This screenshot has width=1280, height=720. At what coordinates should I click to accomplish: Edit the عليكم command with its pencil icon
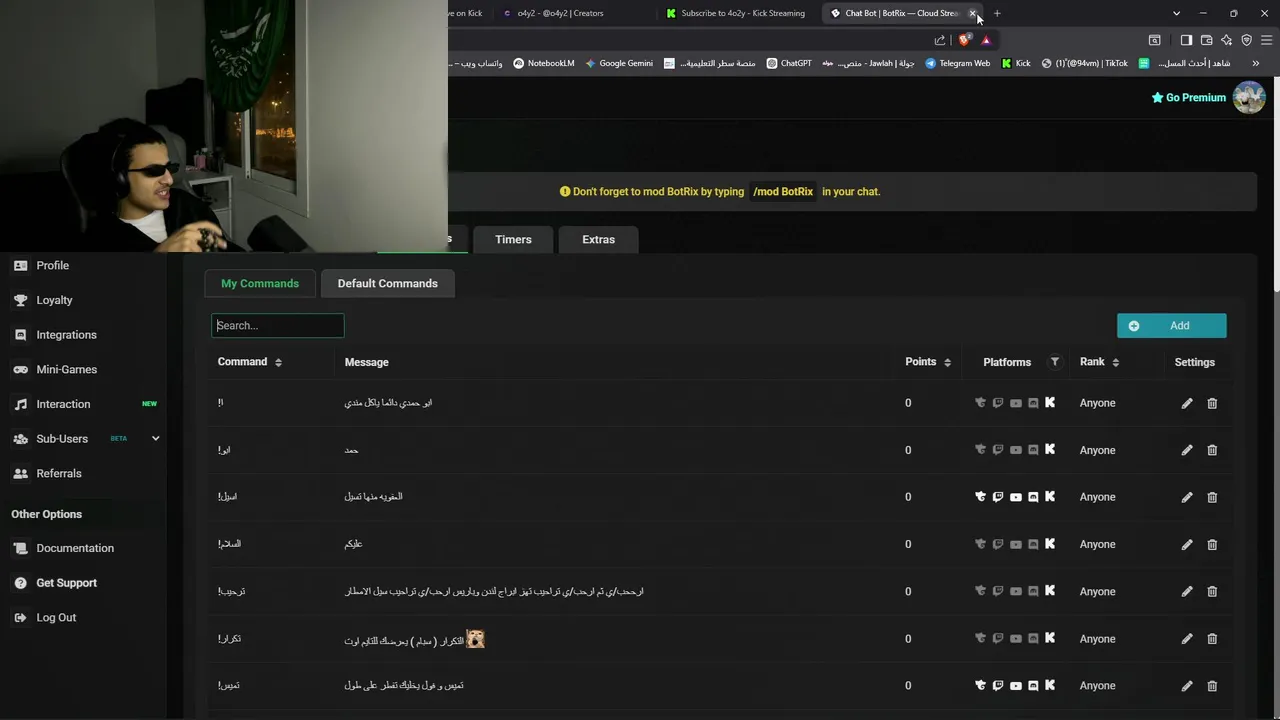point(1187,544)
